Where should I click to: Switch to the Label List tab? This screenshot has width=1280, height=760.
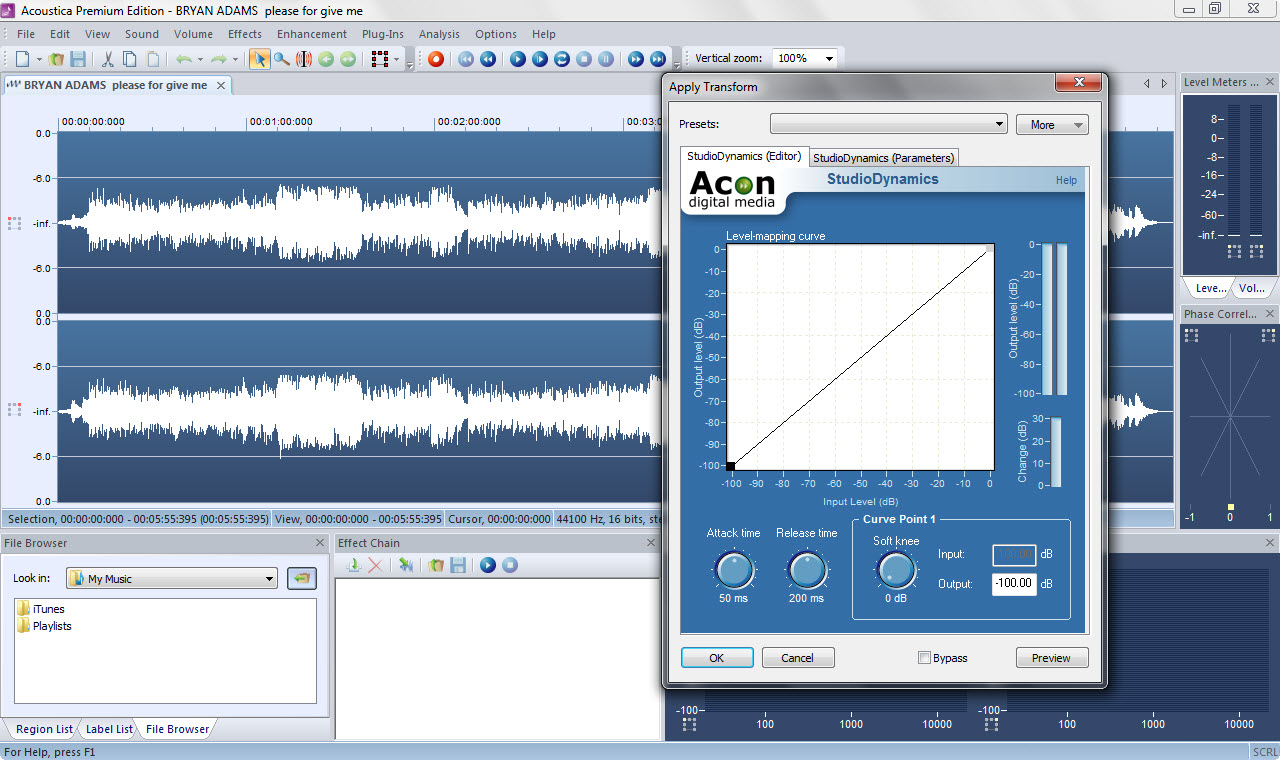[109, 729]
